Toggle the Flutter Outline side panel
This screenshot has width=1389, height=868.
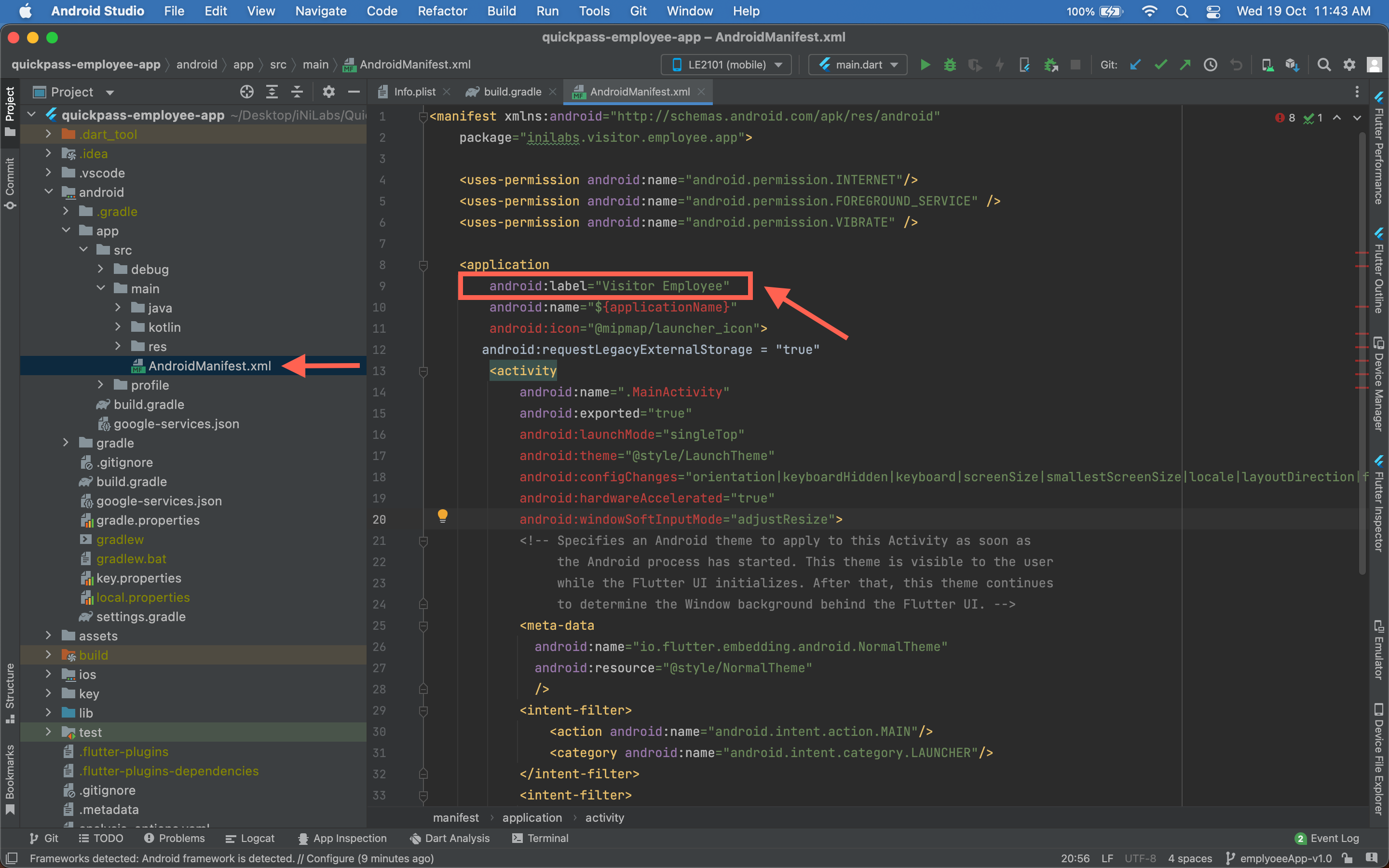[1379, 270]
